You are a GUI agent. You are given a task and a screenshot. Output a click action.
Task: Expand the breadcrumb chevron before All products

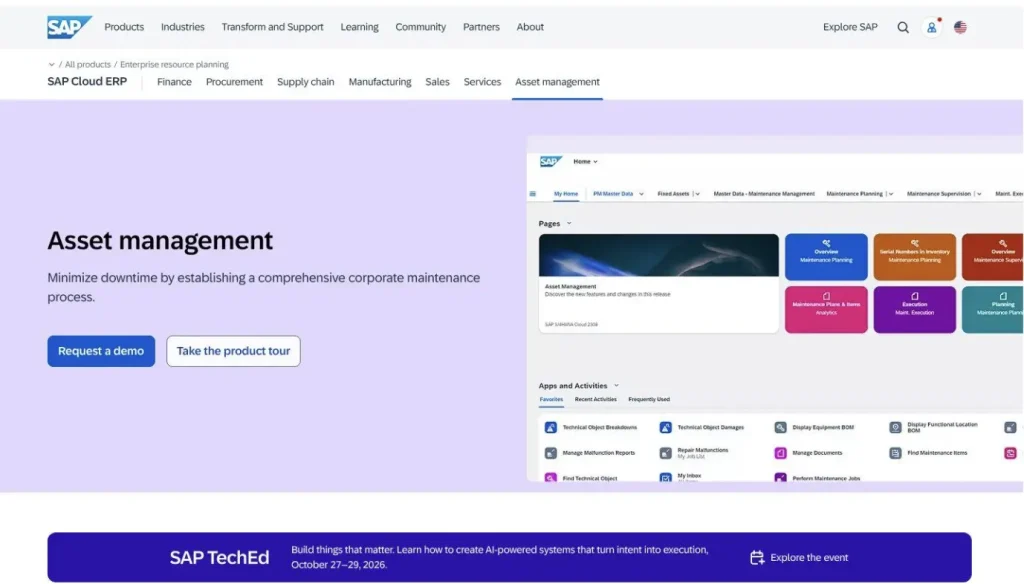[52, 65]
